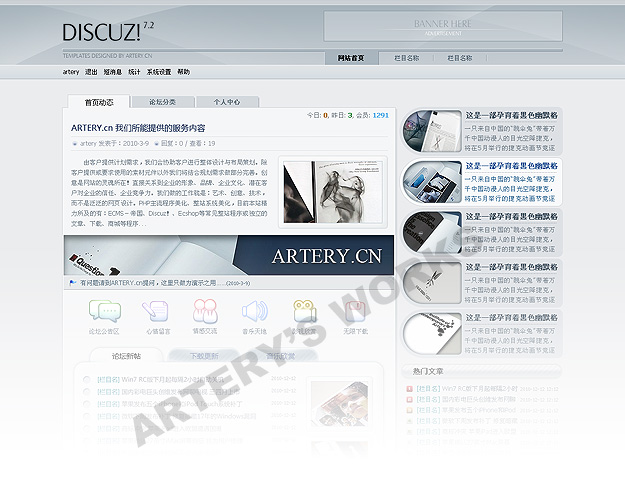Select the 个人中心 tab
Viewport: 625px width, 485px height.
[226, 102]
